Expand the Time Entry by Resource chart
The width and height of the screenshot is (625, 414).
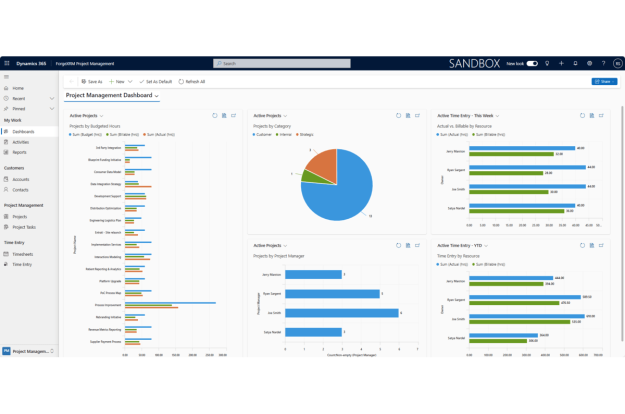tap(601, 245)
